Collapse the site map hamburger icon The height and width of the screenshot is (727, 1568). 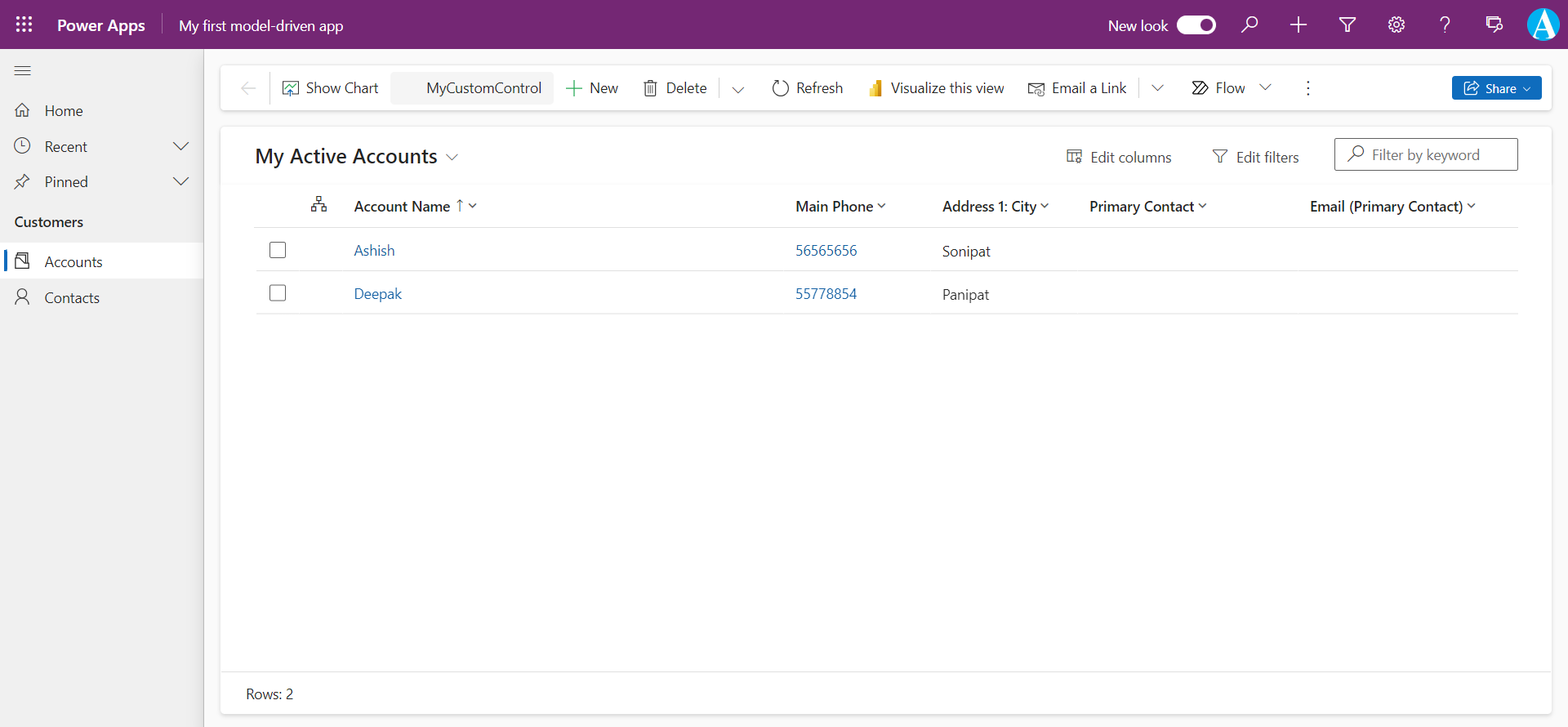[23, 71]
